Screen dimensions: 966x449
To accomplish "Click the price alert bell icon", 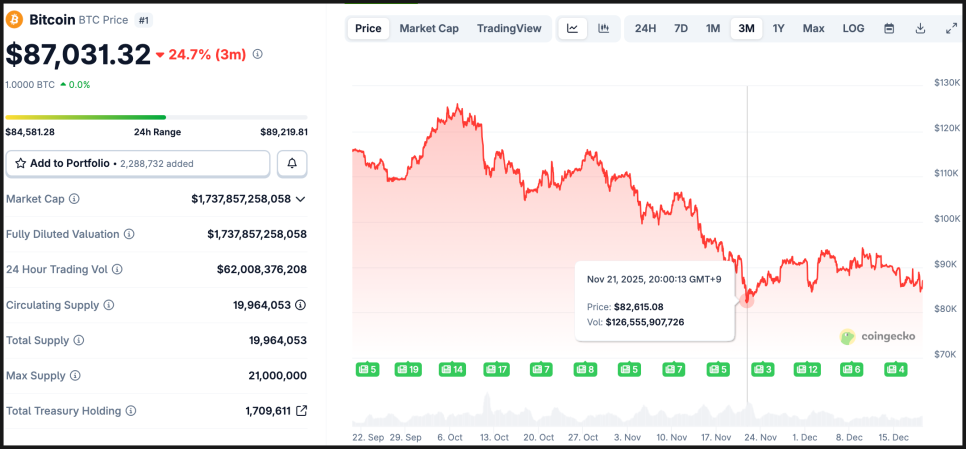I will pyautogui.click(x=292, y=163).
